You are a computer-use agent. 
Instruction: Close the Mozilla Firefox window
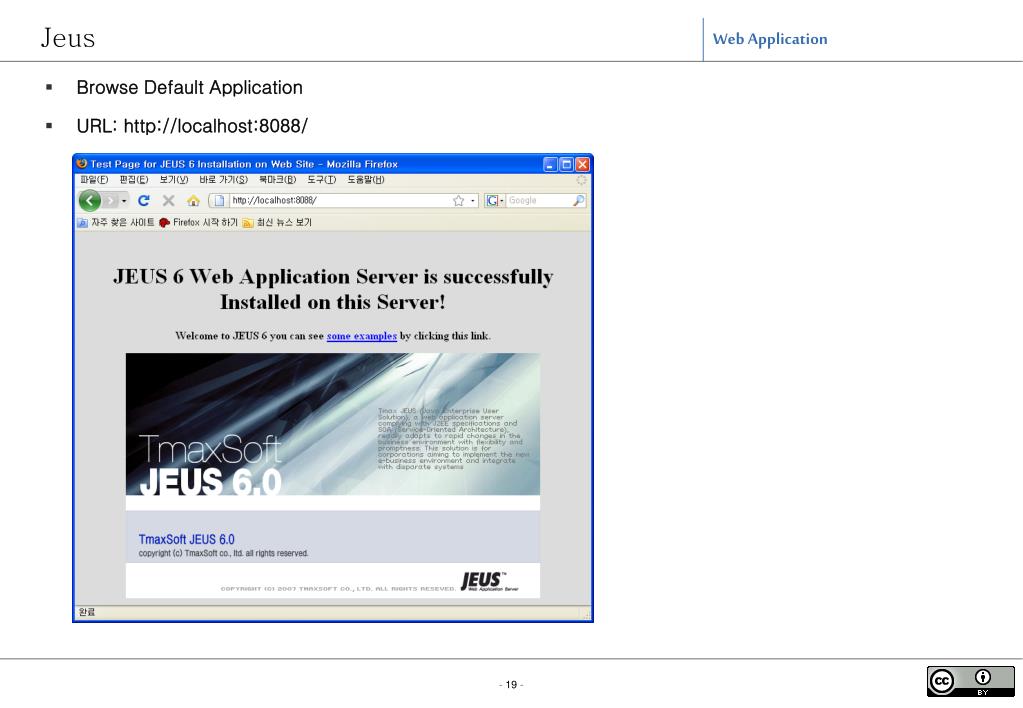[583, 164]
